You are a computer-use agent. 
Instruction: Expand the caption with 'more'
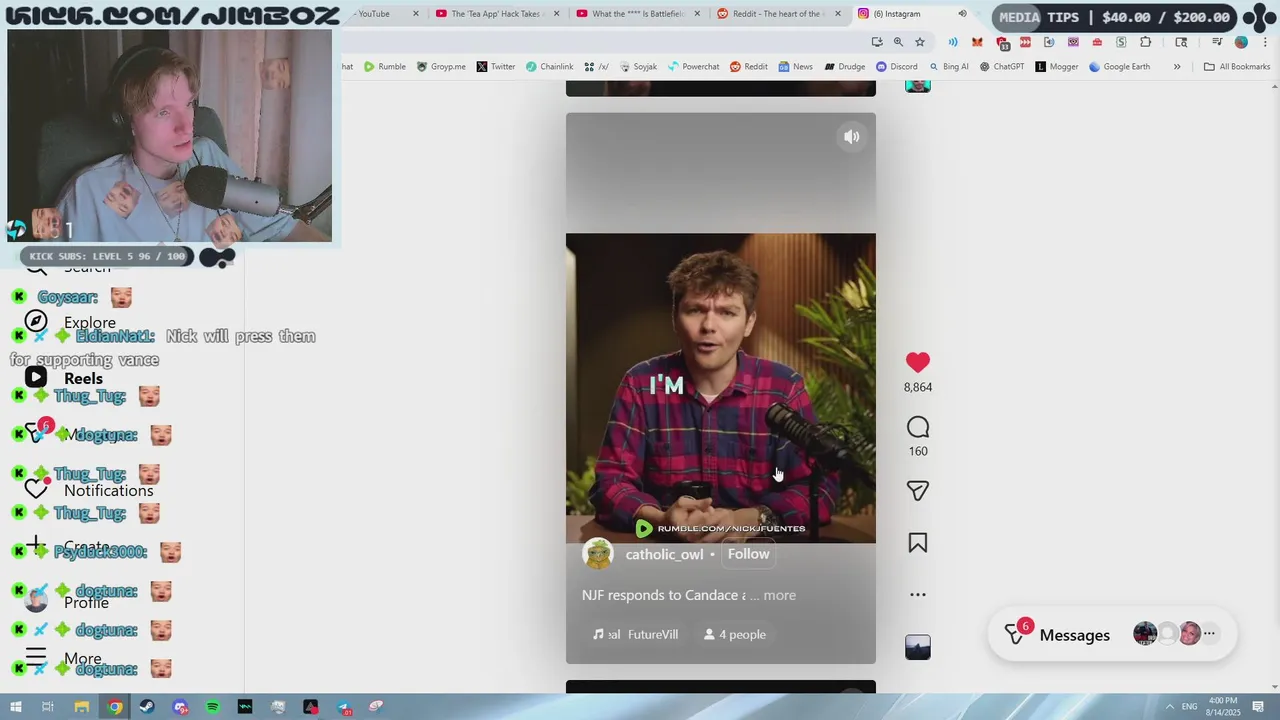tap(779, 595)
